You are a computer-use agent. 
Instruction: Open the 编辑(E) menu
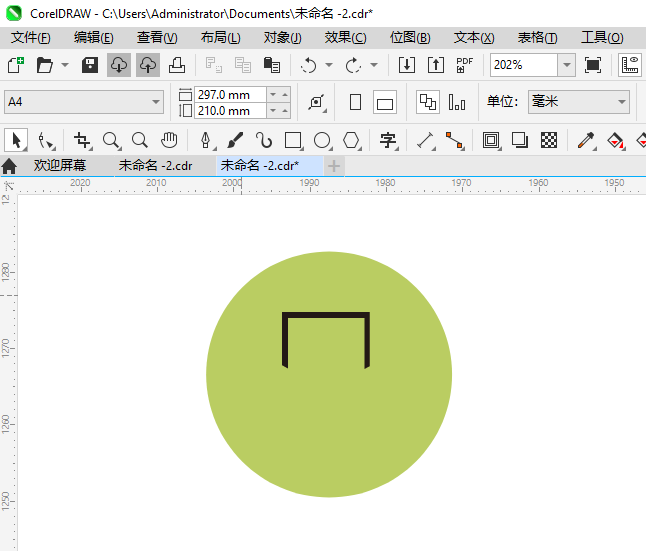tap(94, 38)
